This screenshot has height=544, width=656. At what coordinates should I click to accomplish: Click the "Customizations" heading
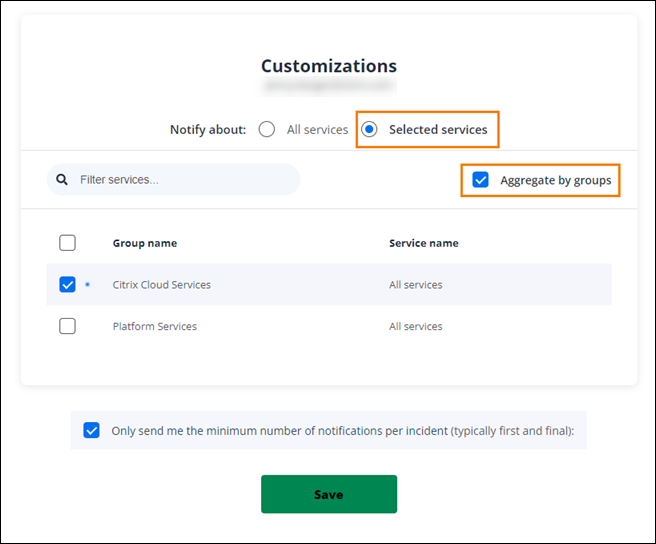click(x=329, y=66)
